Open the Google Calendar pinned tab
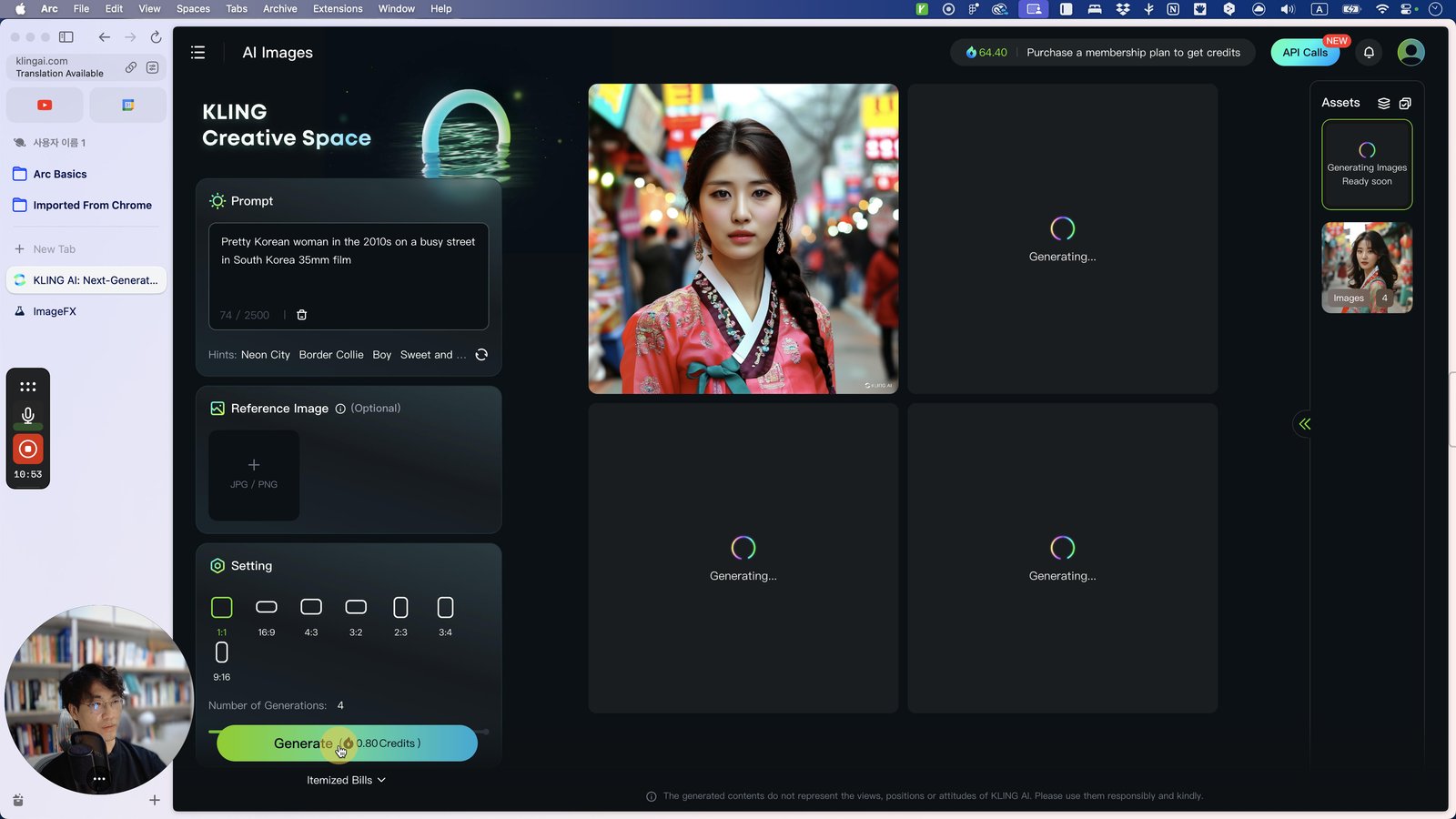1456x819 pixels. [128, 106]
